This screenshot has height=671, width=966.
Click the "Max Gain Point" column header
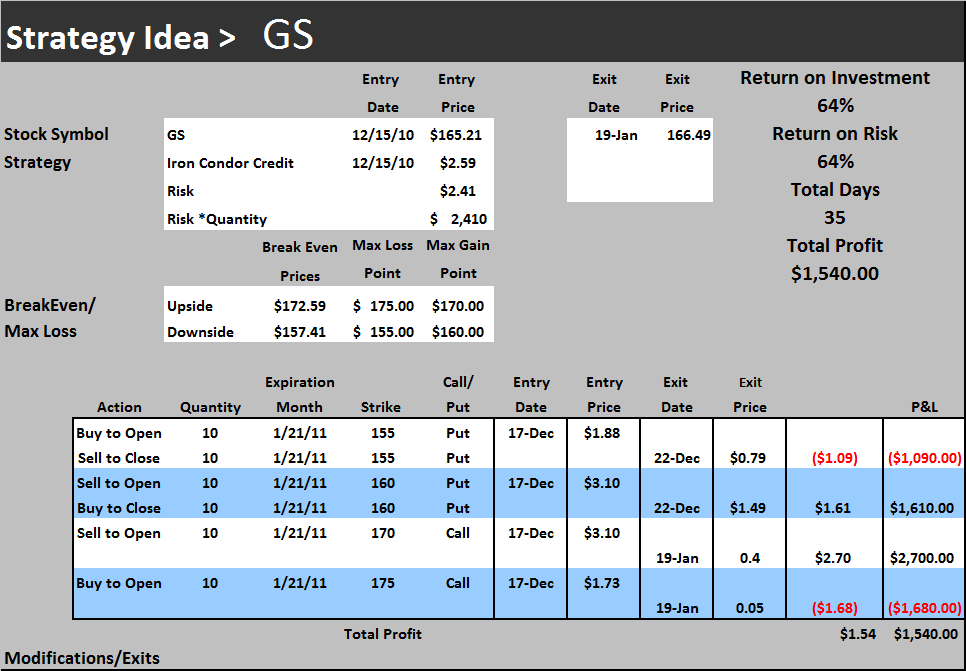tap(458, 259)
